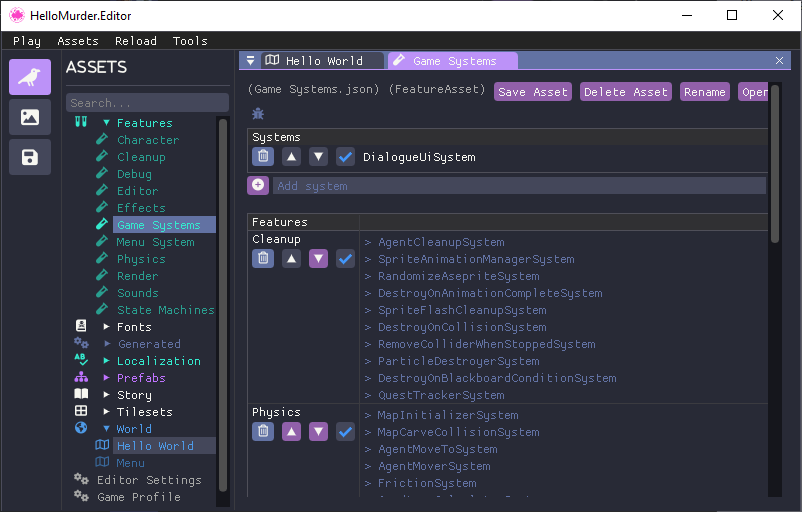Viewport: 802px width, 512px height.
Task: Click the bug icon under the asset name
Action: pos(257,114)
